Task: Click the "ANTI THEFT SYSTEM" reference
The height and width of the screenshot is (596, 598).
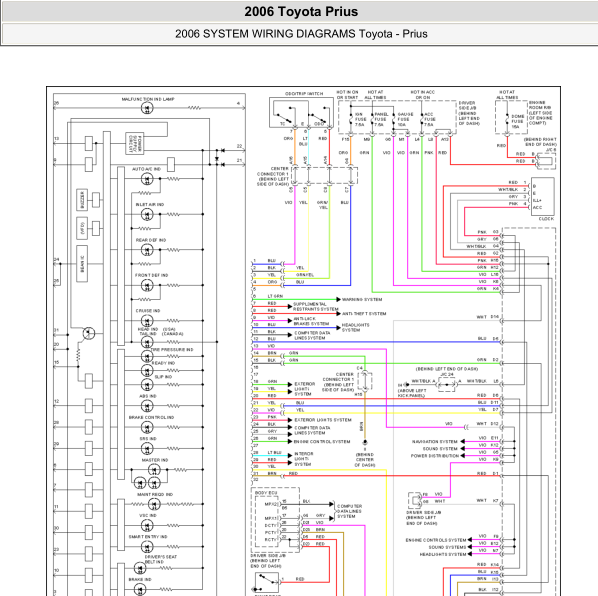Action: pyautogui.click(x=364, y=314)
